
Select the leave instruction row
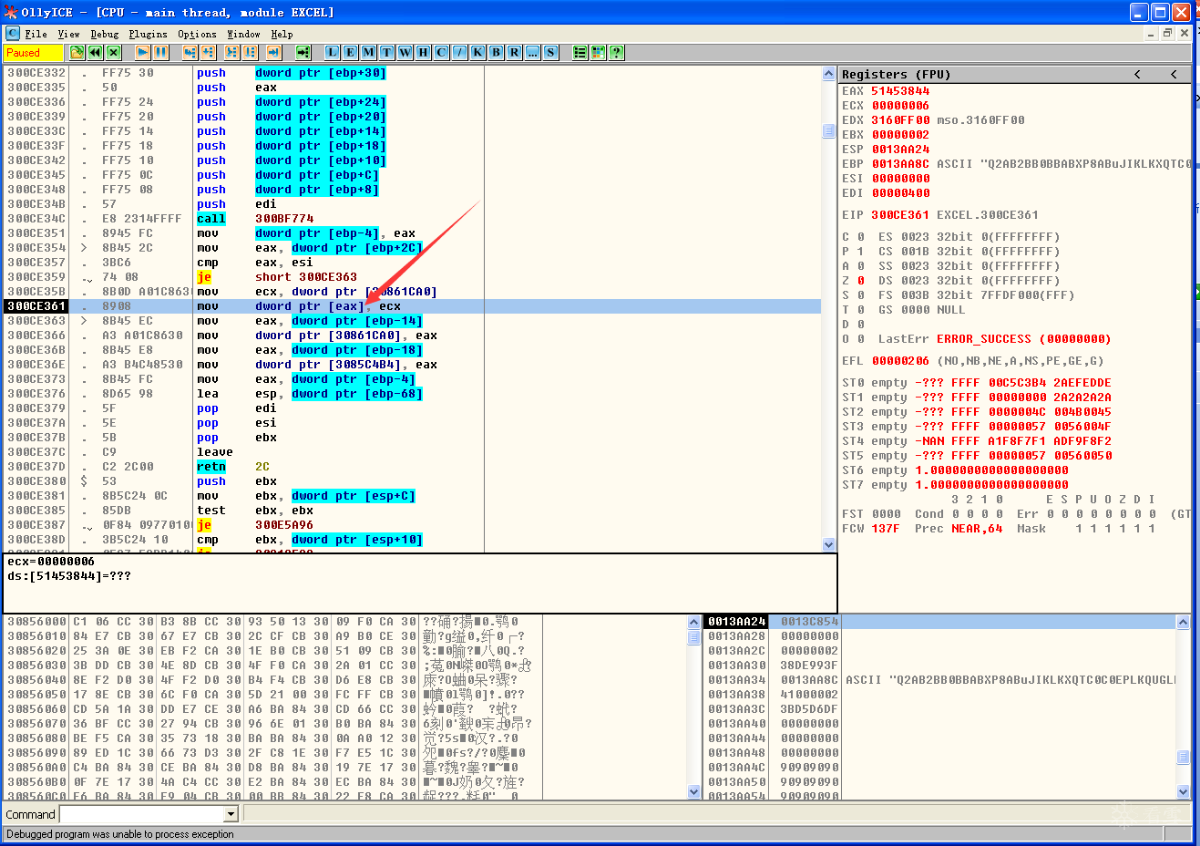411,452
